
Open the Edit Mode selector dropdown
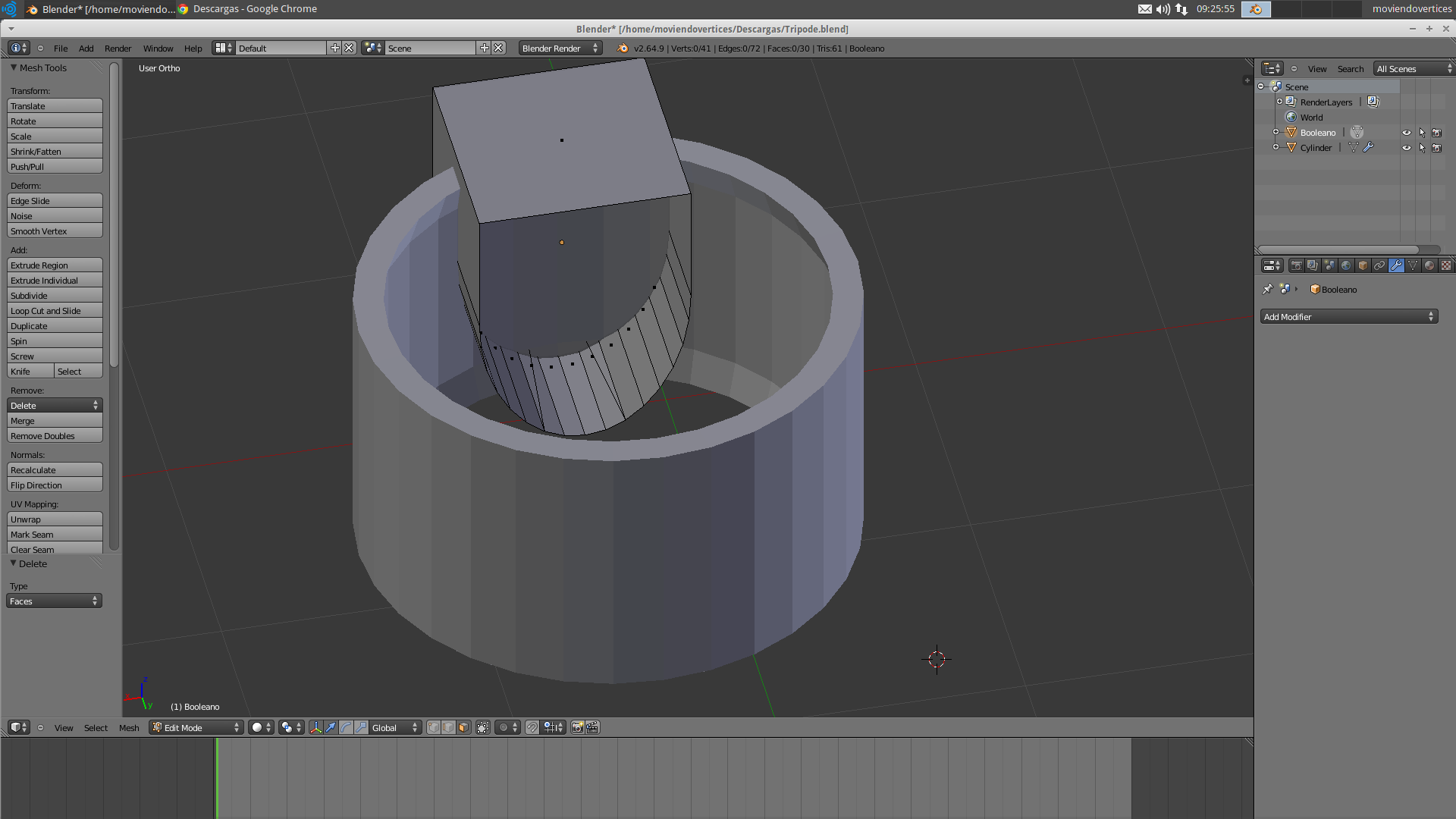click(x=196, y=727)
